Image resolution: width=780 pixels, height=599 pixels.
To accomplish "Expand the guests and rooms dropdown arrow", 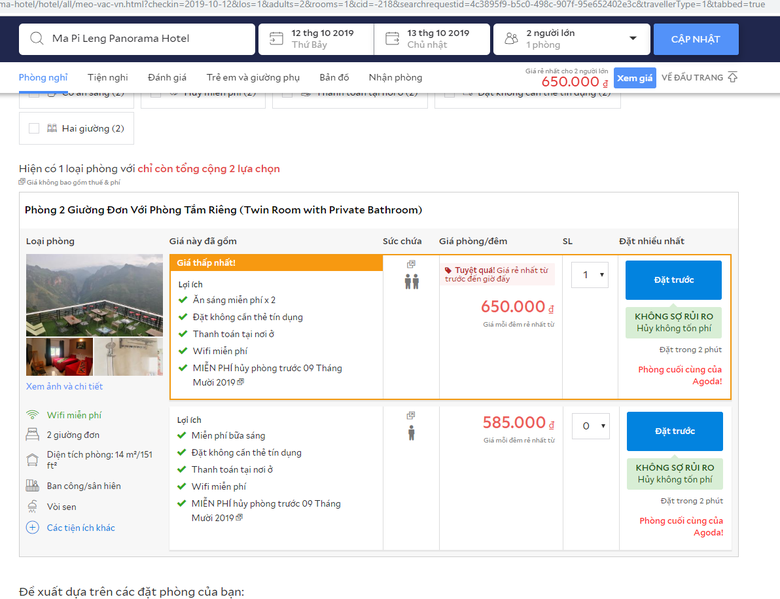I will 632,39.
